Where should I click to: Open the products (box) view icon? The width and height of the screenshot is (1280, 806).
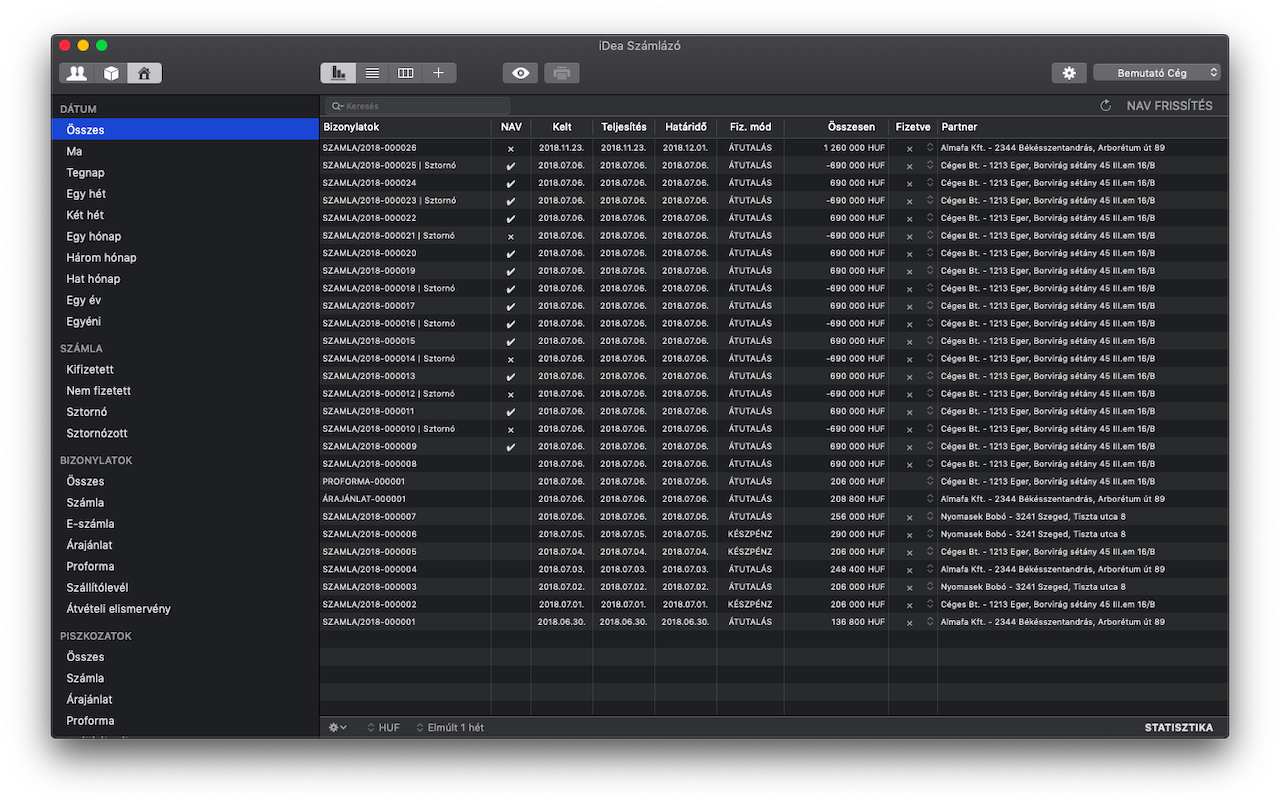111,73
